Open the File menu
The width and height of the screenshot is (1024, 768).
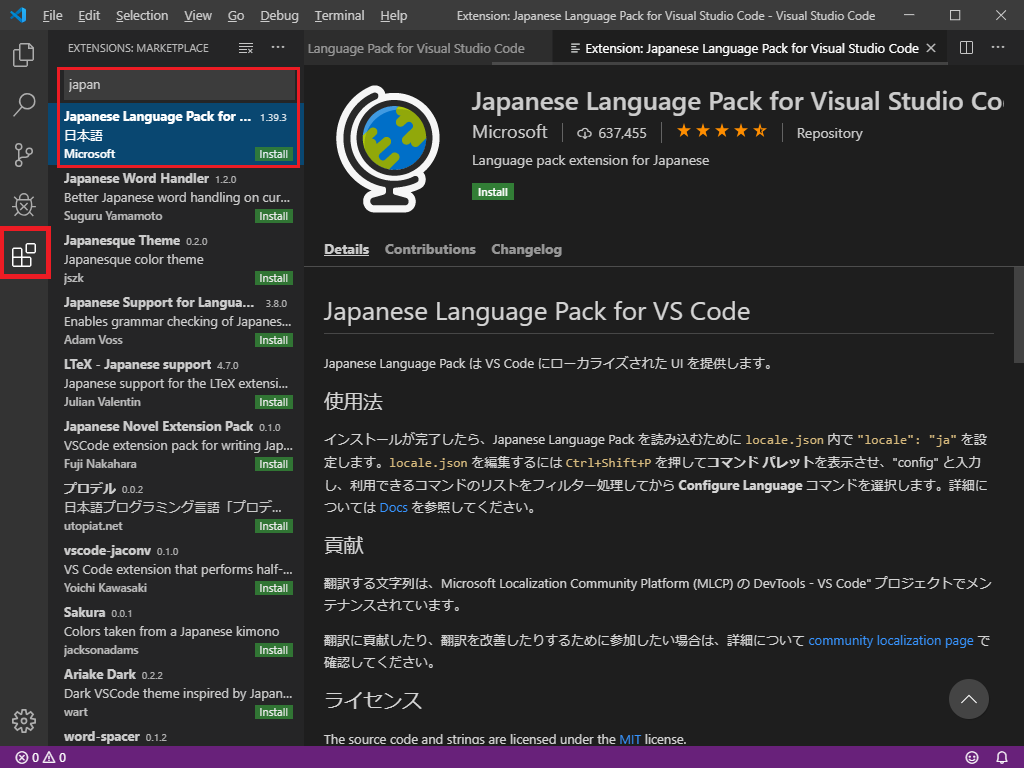coord(52,16)
